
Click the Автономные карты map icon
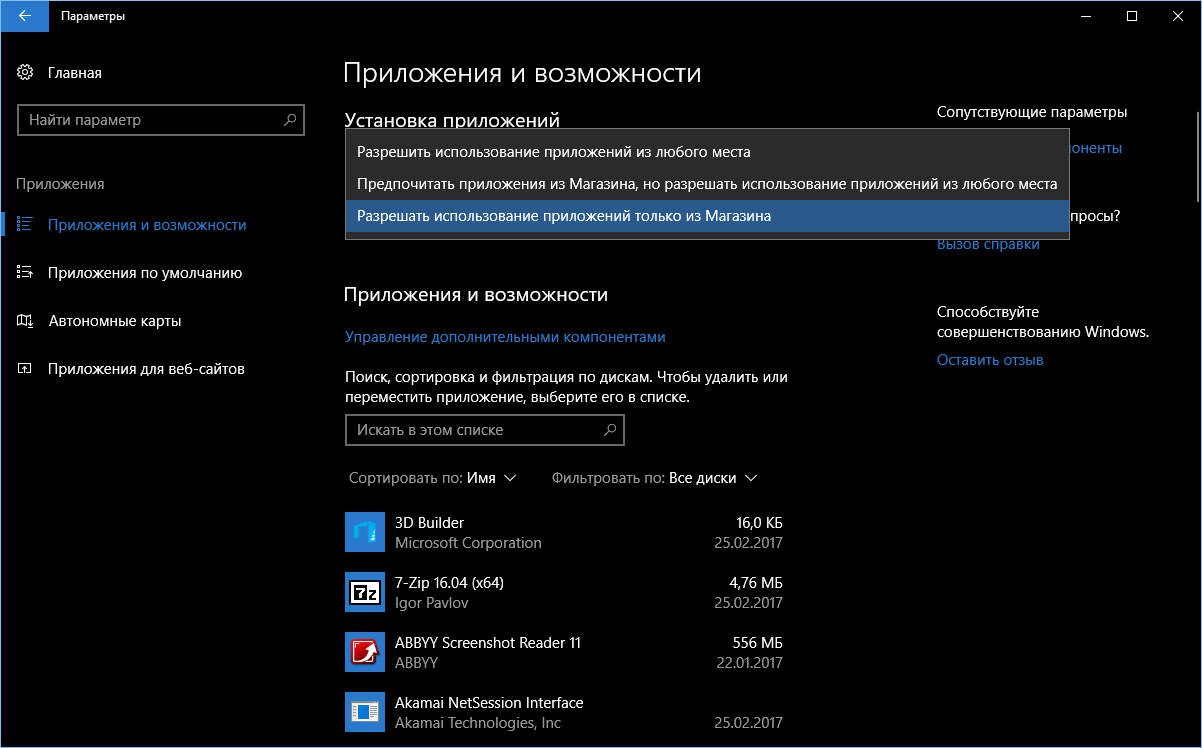pyautogui.click(x=25, y=320)
